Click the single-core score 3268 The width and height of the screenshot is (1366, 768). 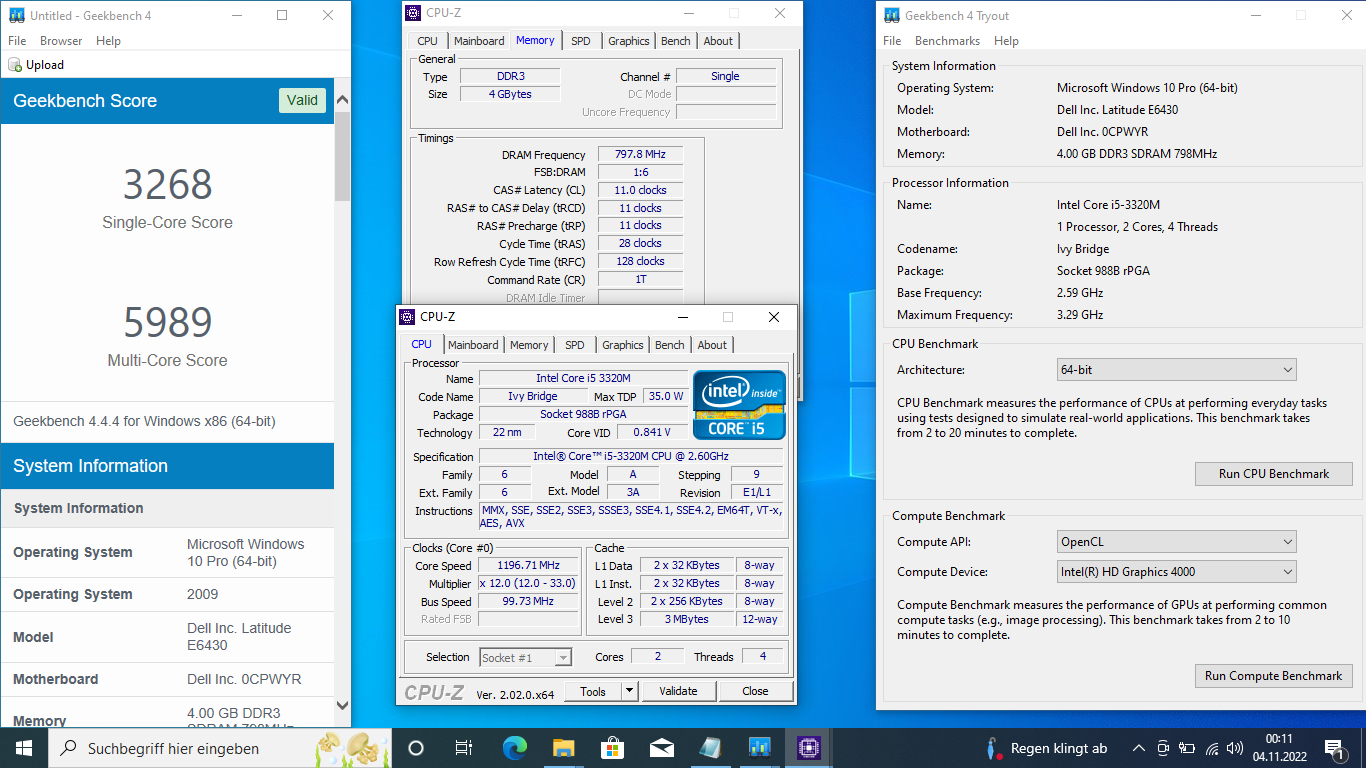[167, 185]
